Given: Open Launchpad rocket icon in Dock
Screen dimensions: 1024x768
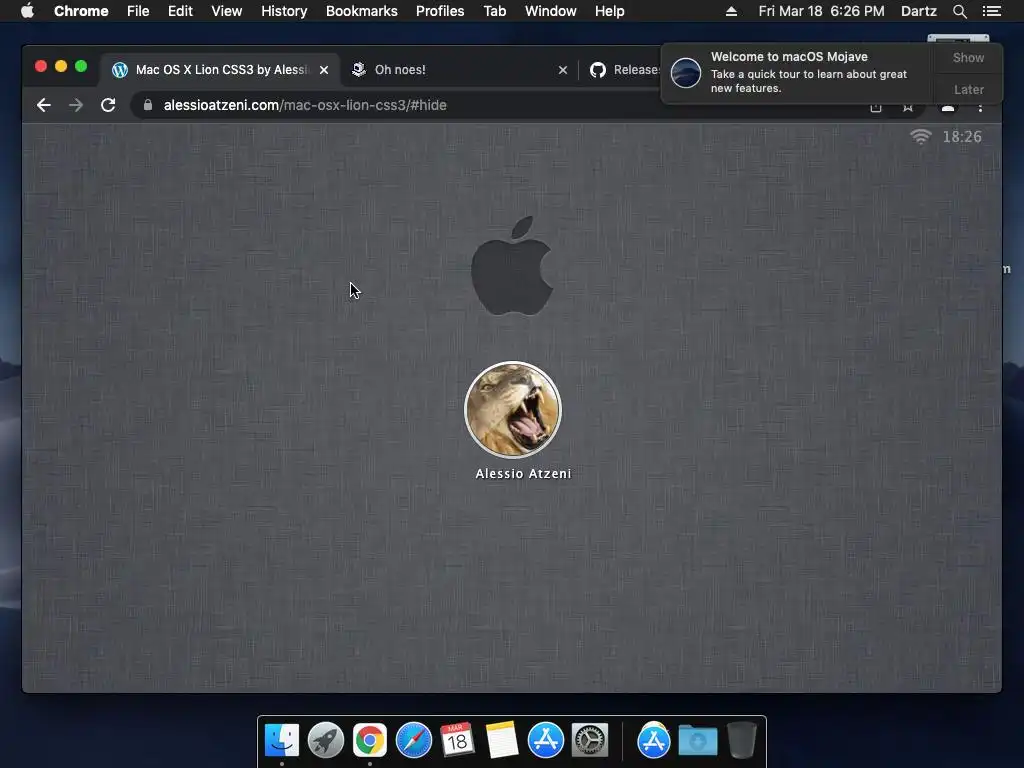Looking at the screenshot, I should pos(326,740).
